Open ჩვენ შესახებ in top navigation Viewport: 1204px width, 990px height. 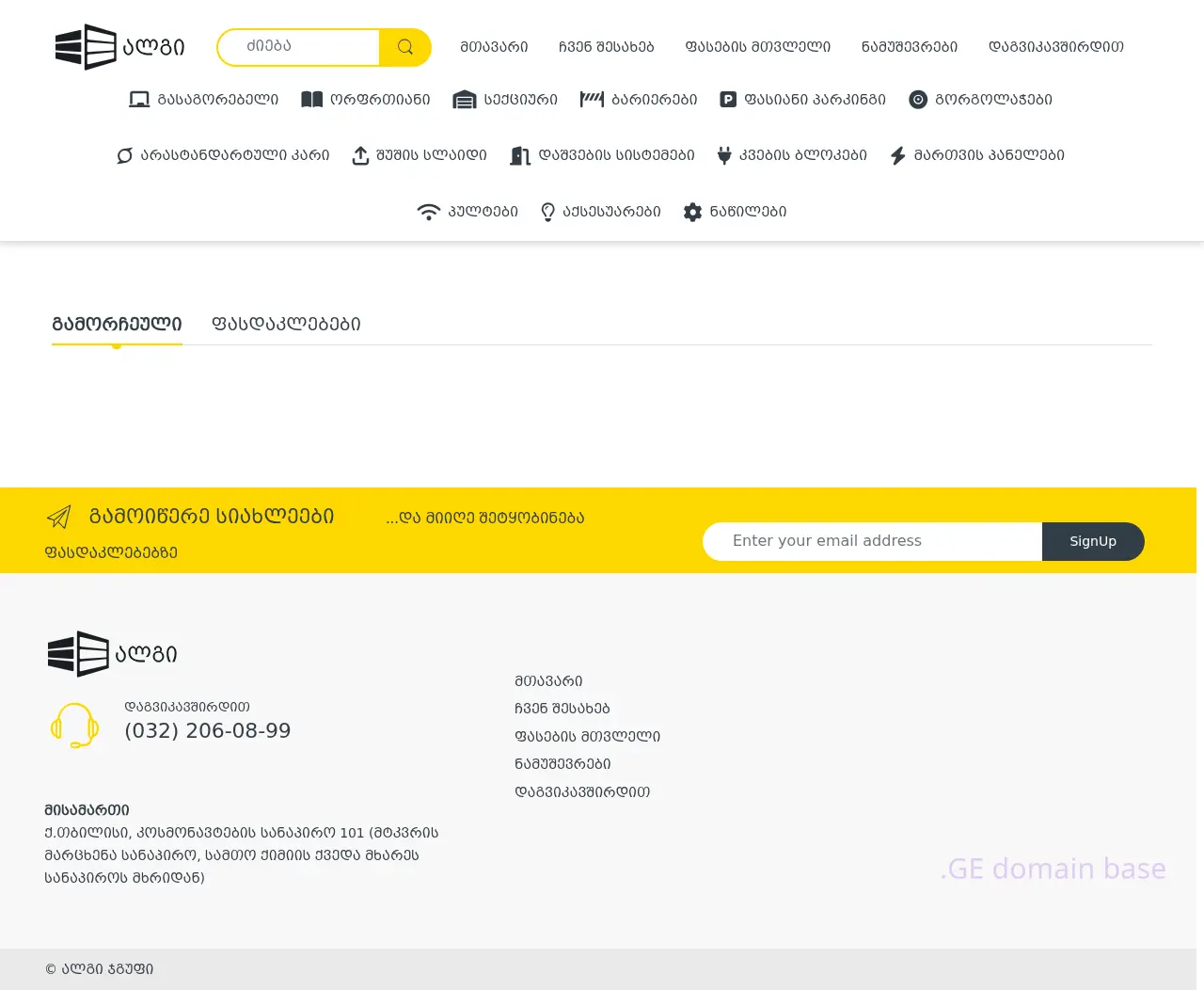(606, 47)
